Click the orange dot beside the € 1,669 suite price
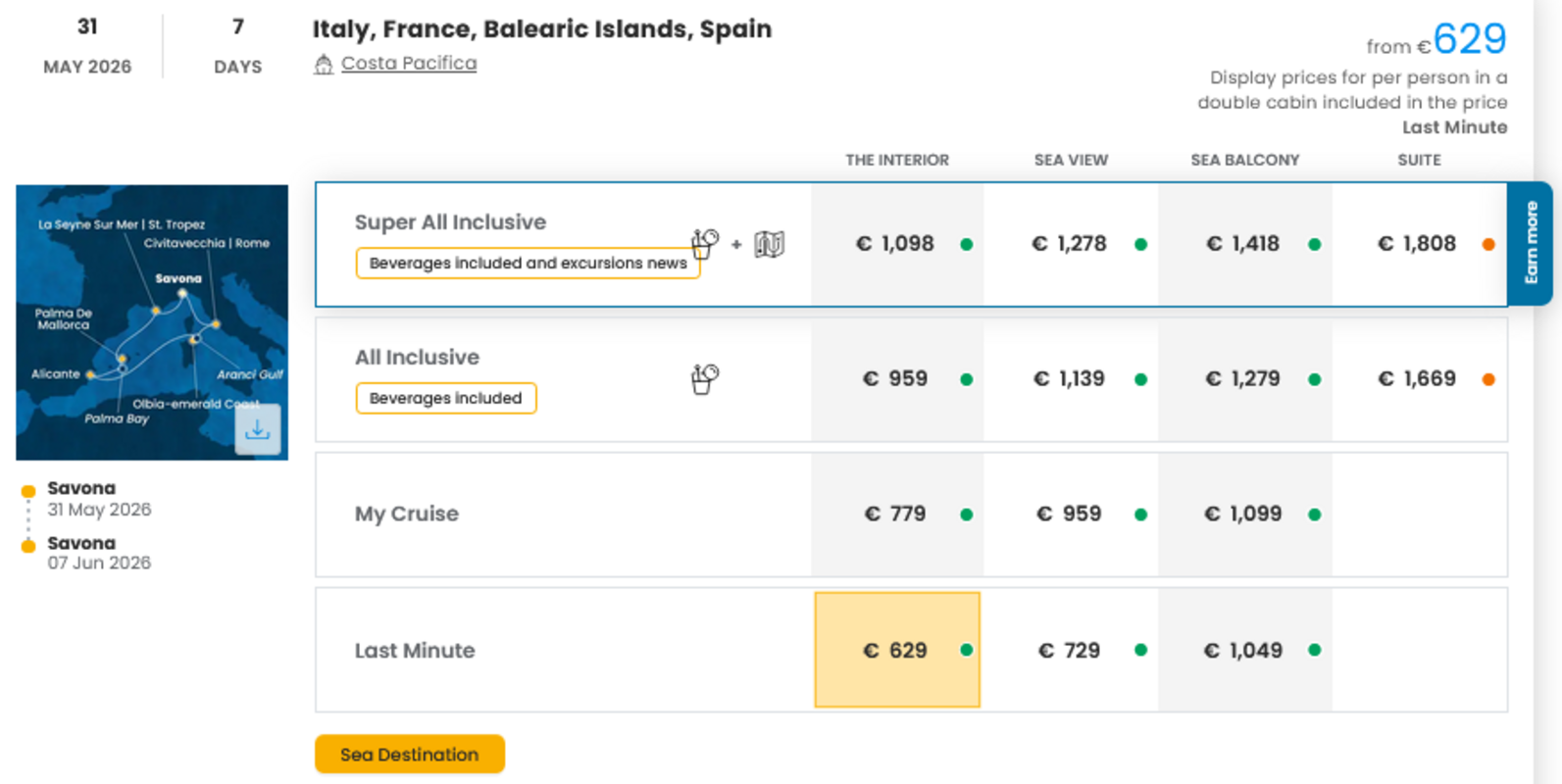This screenshot has width=1562, height=784. pos(1487,379)
